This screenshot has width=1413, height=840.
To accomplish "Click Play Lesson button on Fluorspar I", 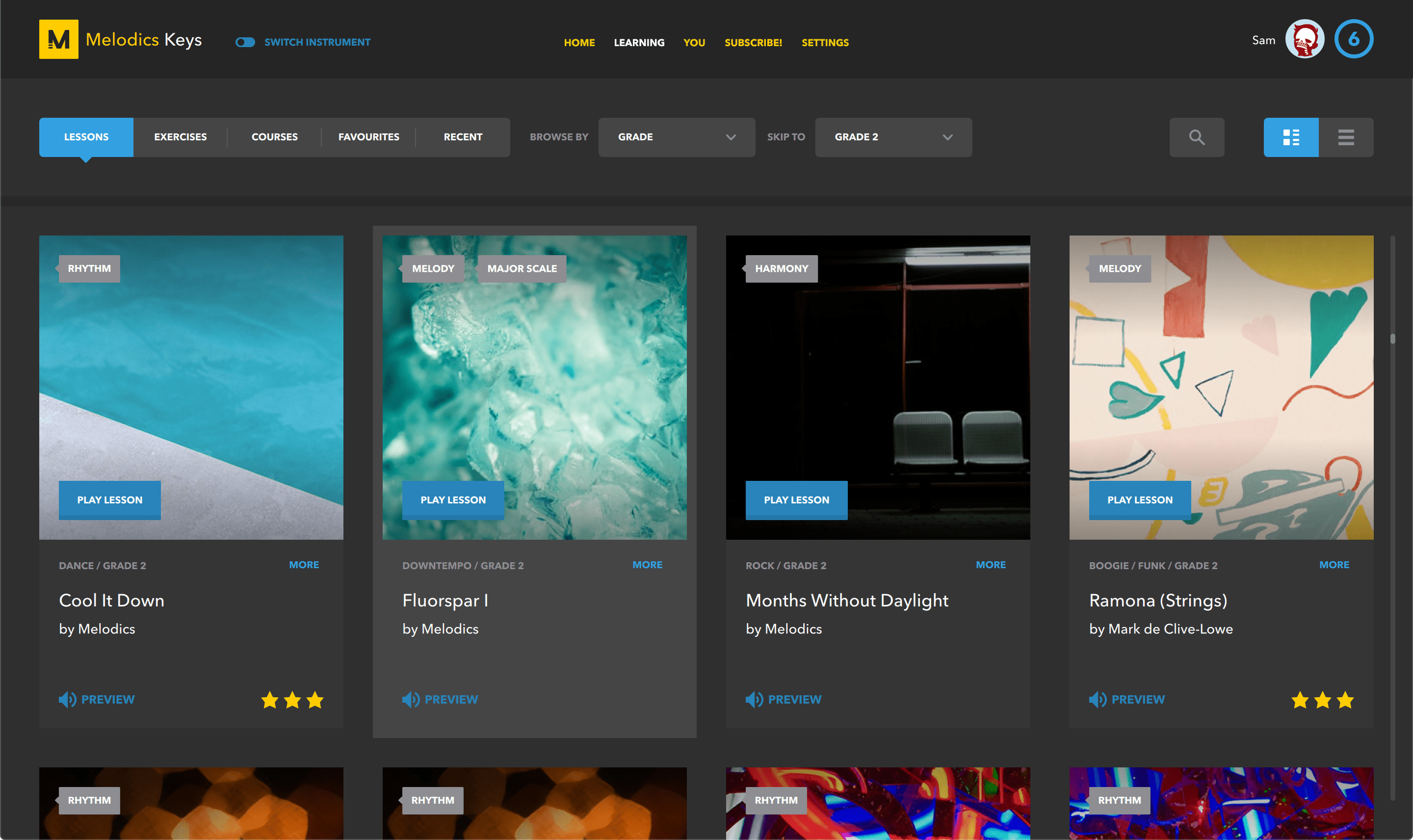I will tap(453, 500).
